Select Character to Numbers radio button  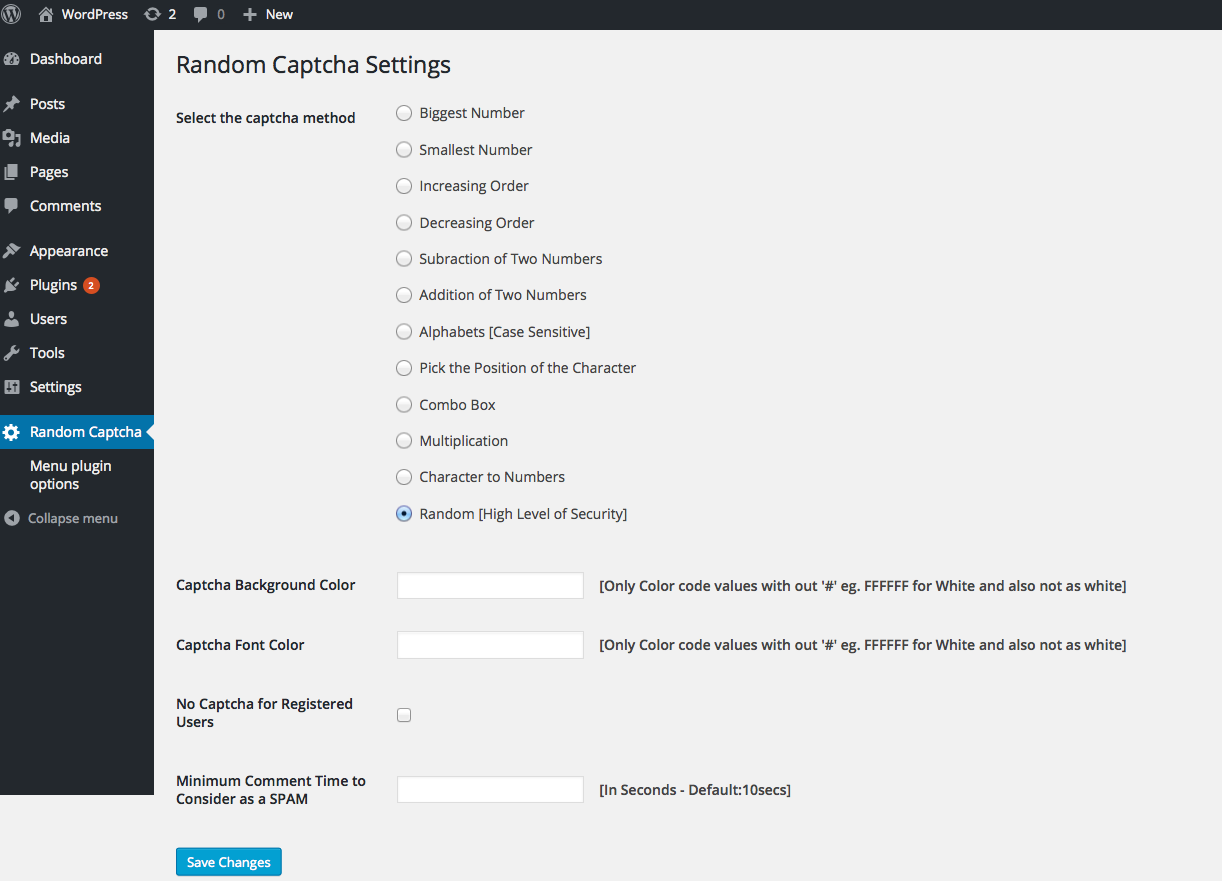coord(404,477)
